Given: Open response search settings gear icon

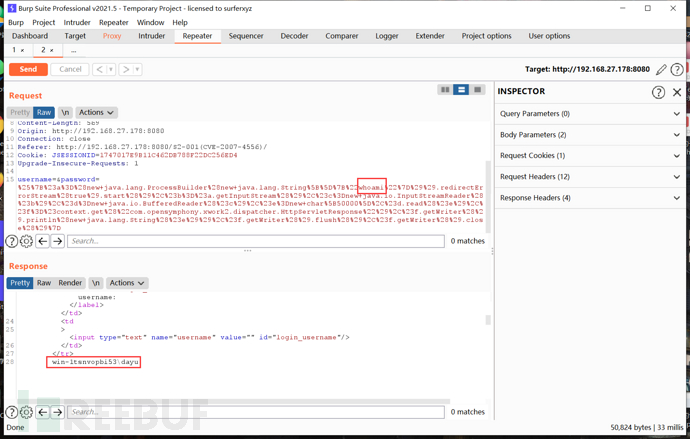Looking at the screenshot, I should (x=26, y=412).
